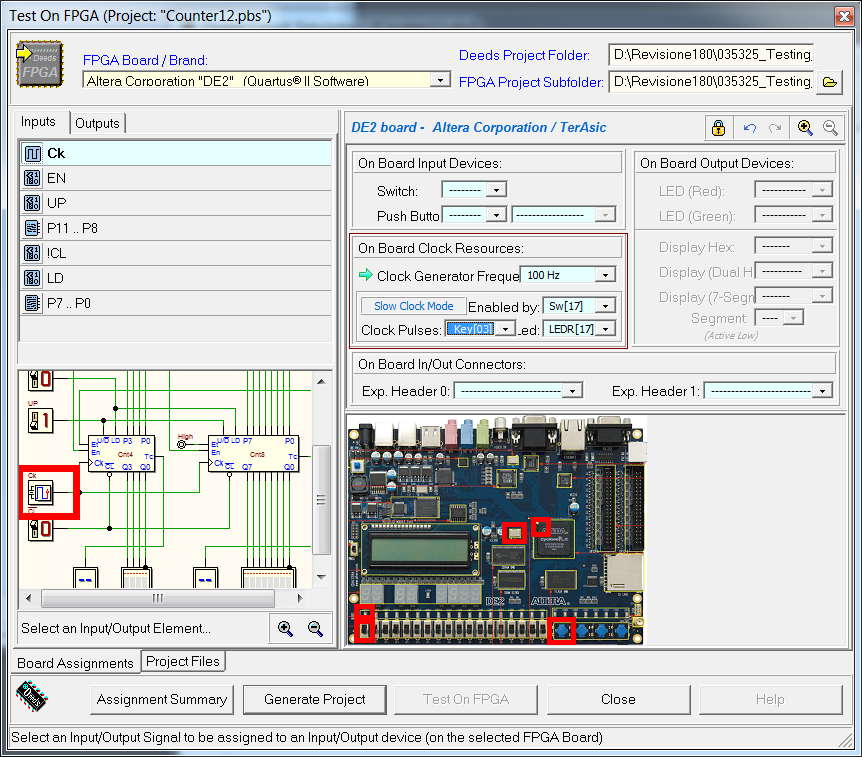The image size is (862, 757).
Task: Open the first Push Button dropdown
Action: pyautogui.click(x=496, y=215)
